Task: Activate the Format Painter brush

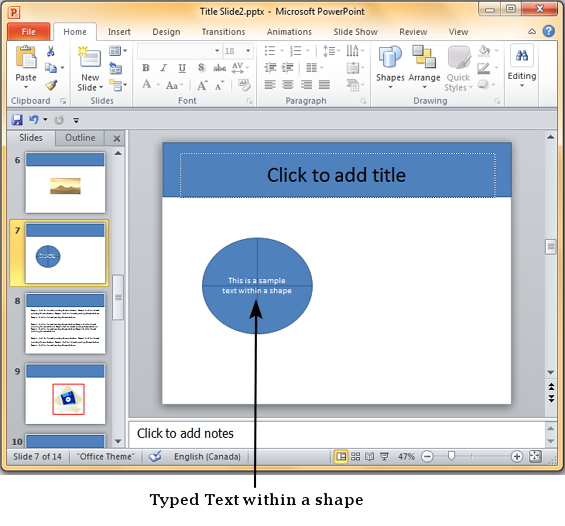Action: 51,85
